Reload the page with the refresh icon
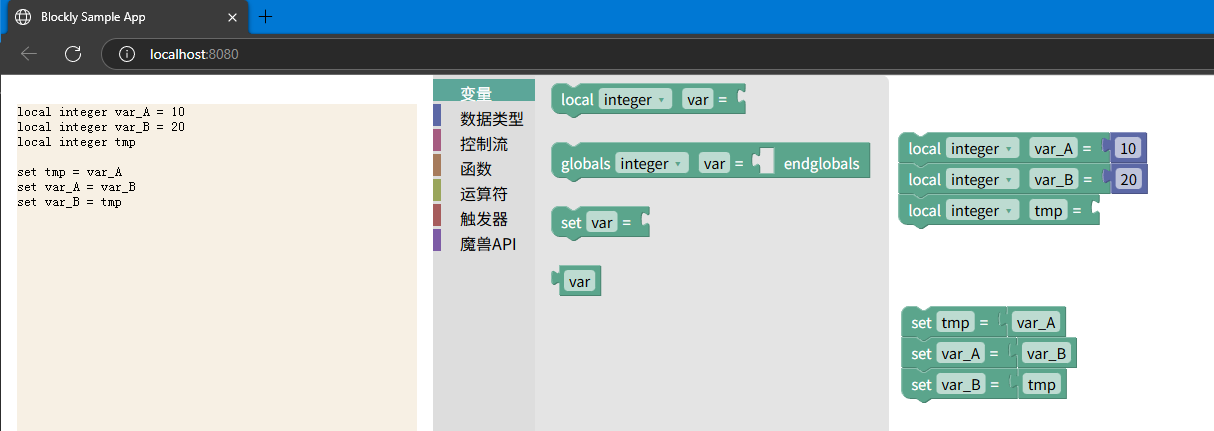 (x=73, y=54)
